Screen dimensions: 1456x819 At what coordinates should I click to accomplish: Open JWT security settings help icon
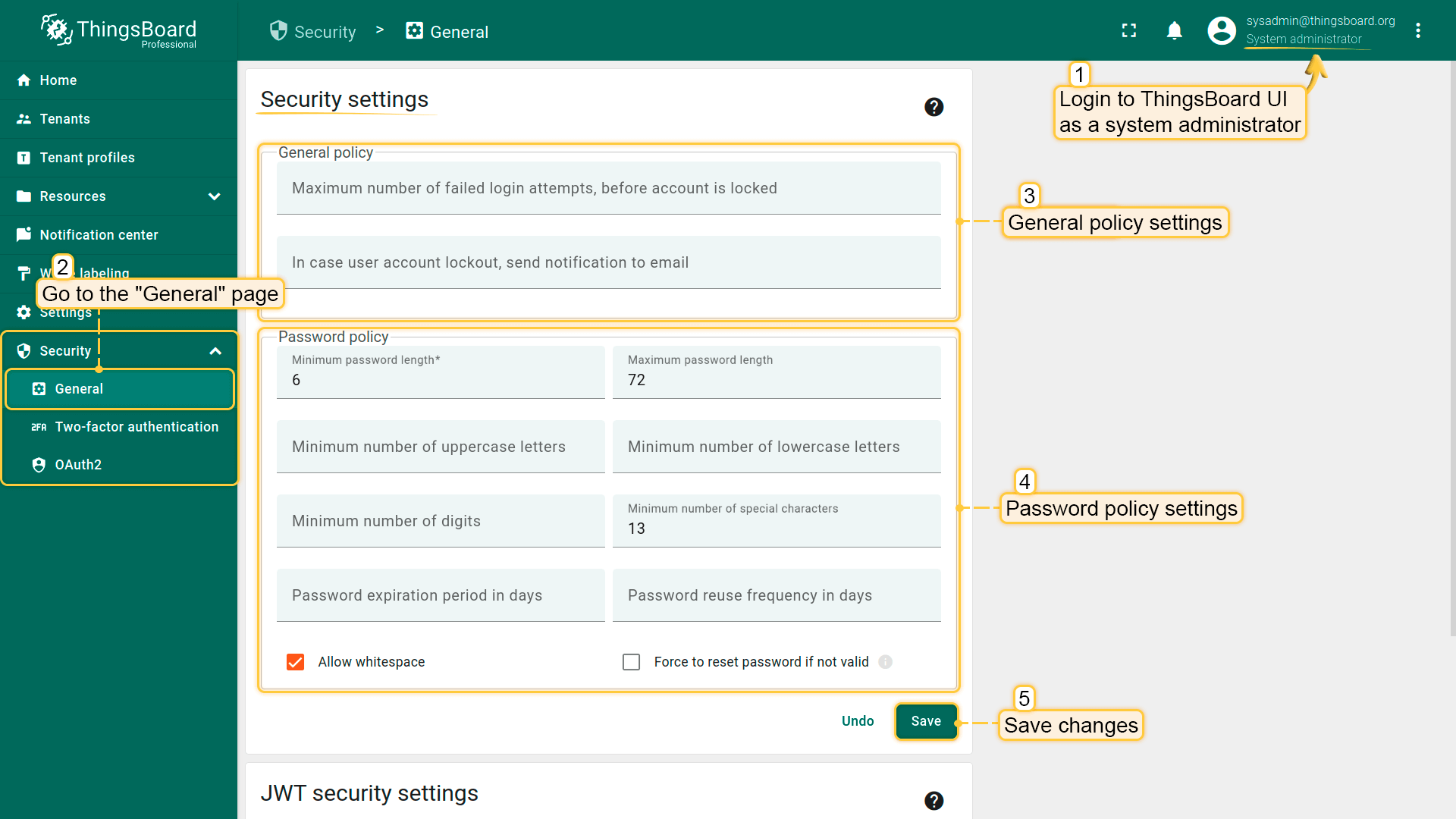[x=934, y=800]
